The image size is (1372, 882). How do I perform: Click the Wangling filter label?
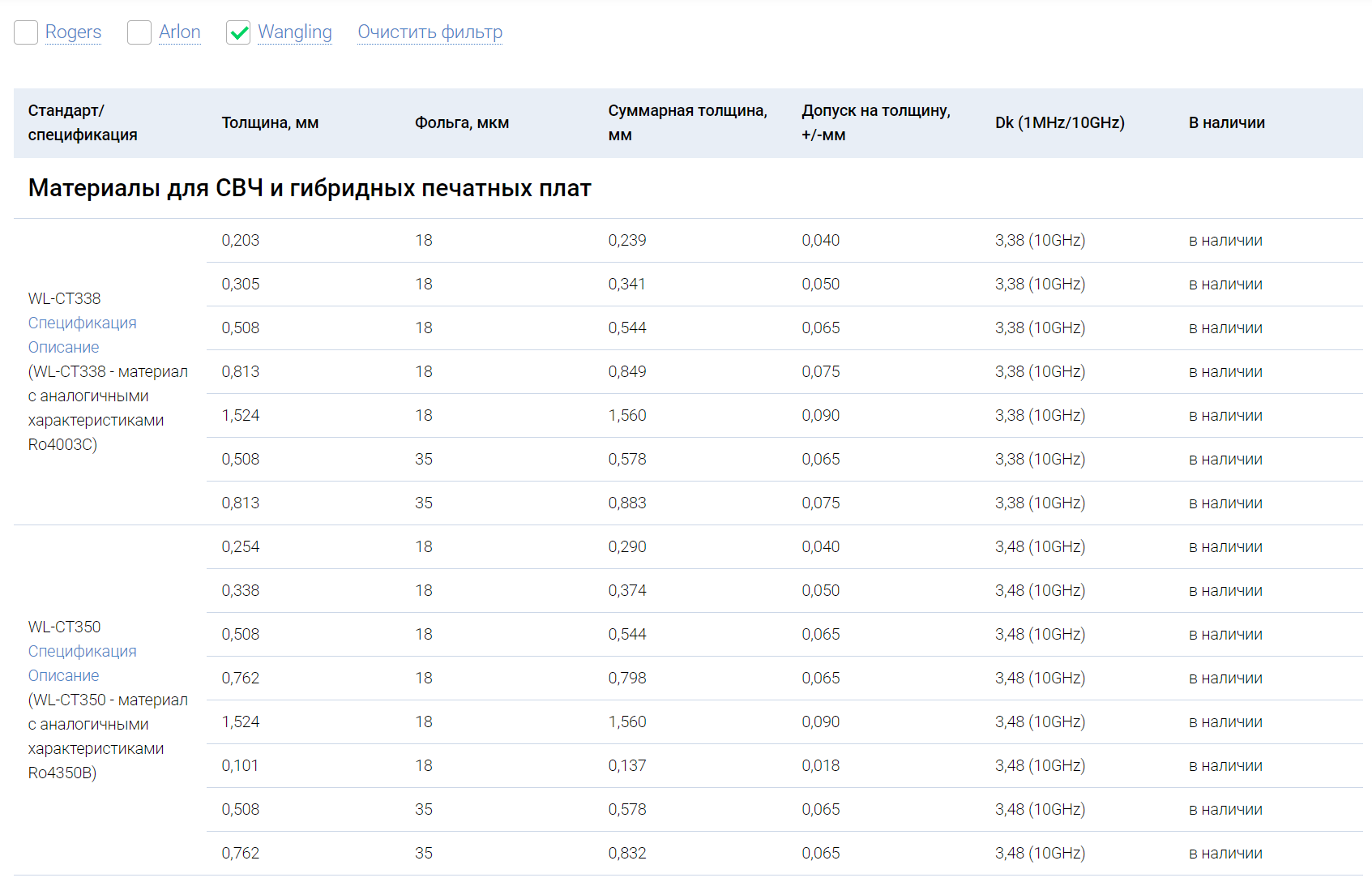point(295,32)
